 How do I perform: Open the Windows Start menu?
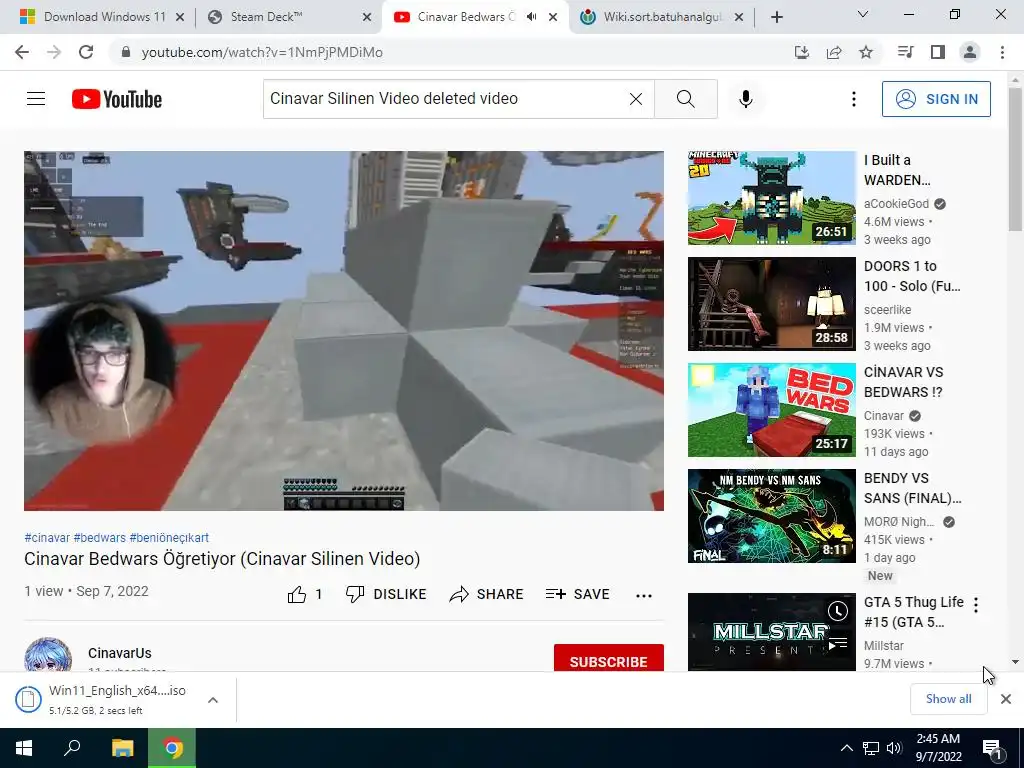(24, 748)
